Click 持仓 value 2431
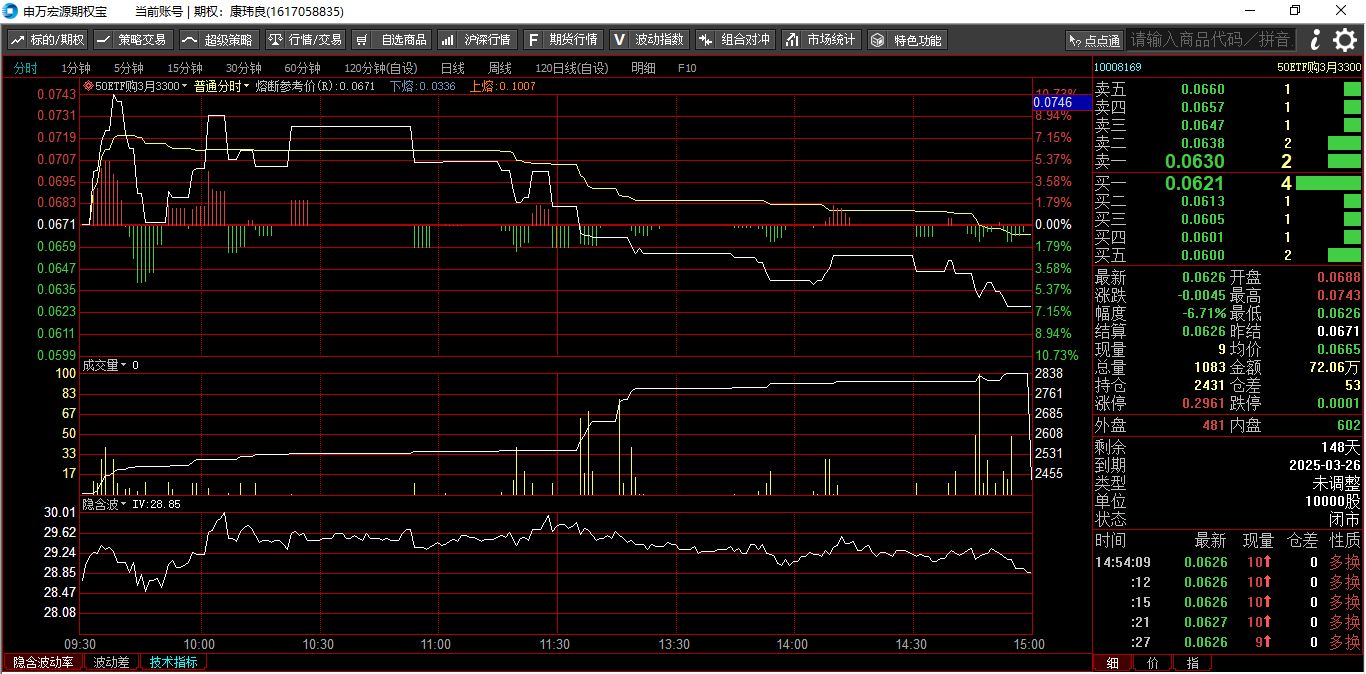The height and width of the screenshot is (674, 1366). coord(1209,385)
